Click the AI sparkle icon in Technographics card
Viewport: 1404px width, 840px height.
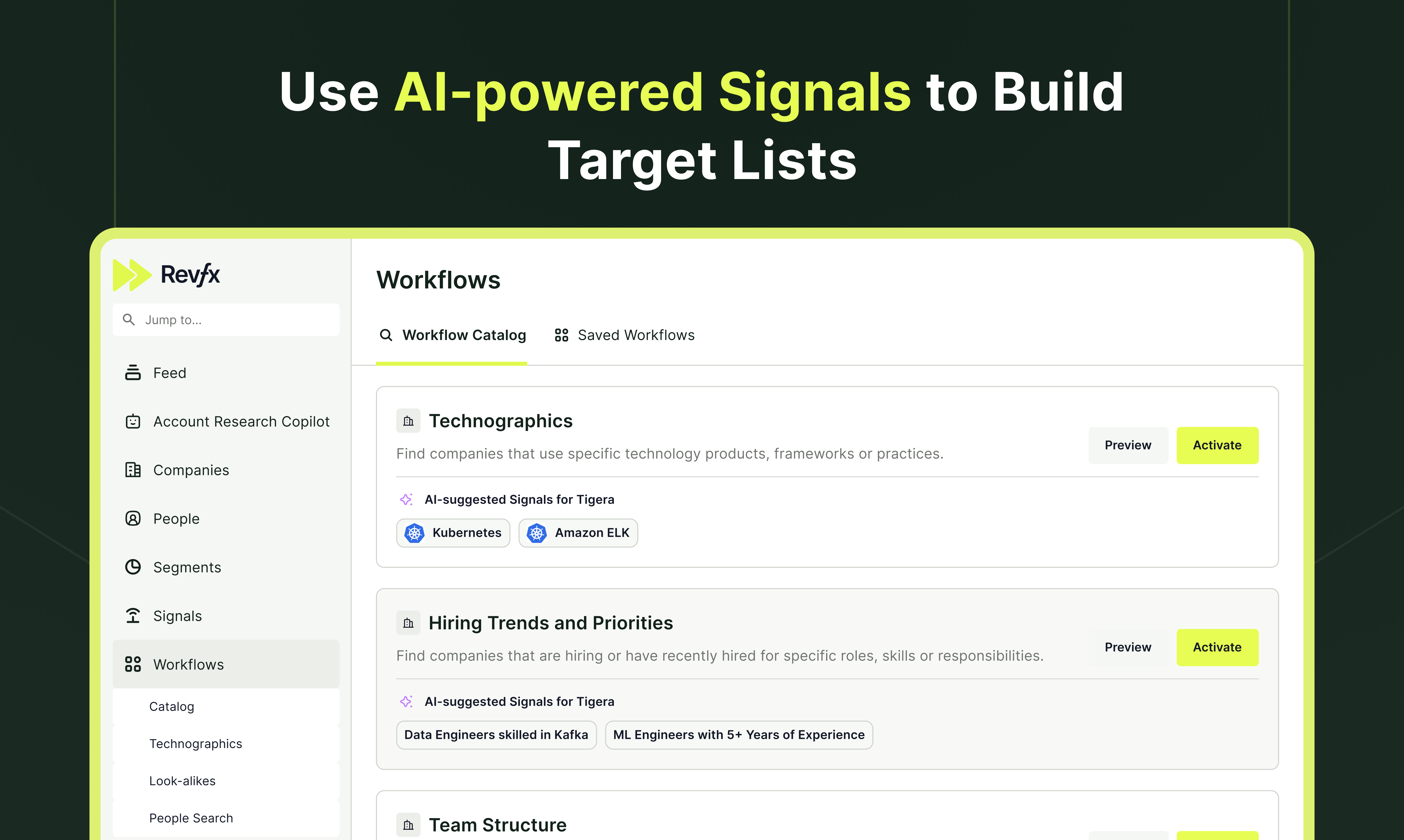[x=407, y=500]
